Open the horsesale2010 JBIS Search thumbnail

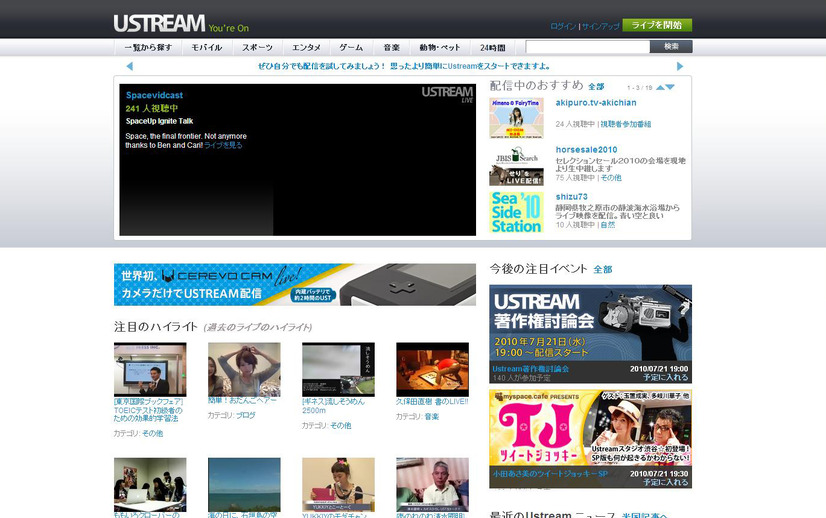[516, 165]
